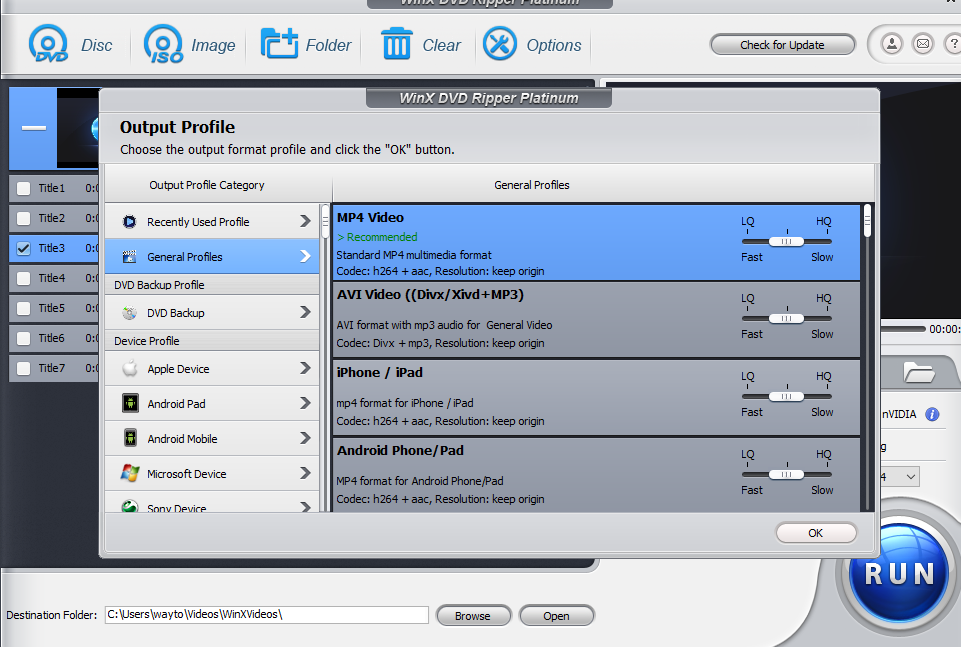Image resolution: width=961 pixels, height=647 pixels.
Task: Click the DVD Backup disc icon
Action: (x=129, y=313)
